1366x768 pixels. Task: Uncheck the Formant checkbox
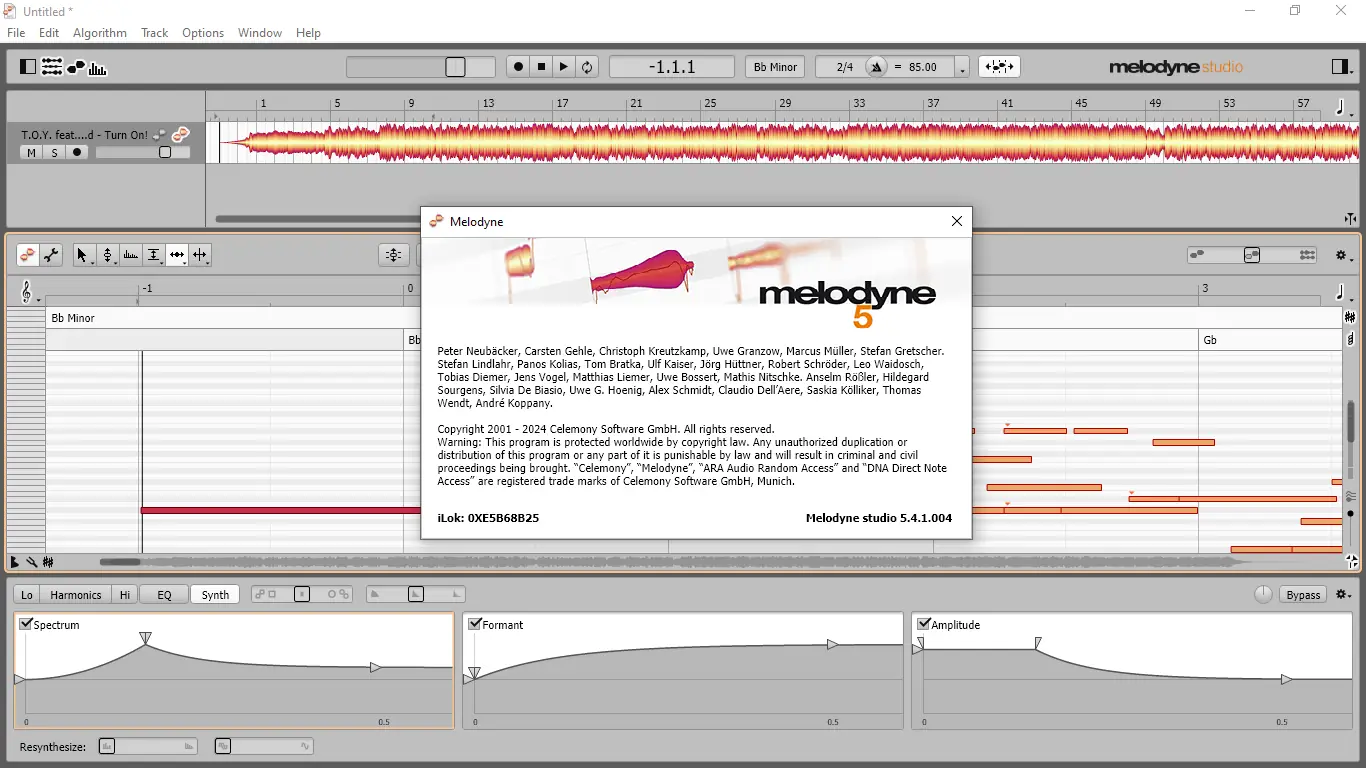(x=475, y=624)
